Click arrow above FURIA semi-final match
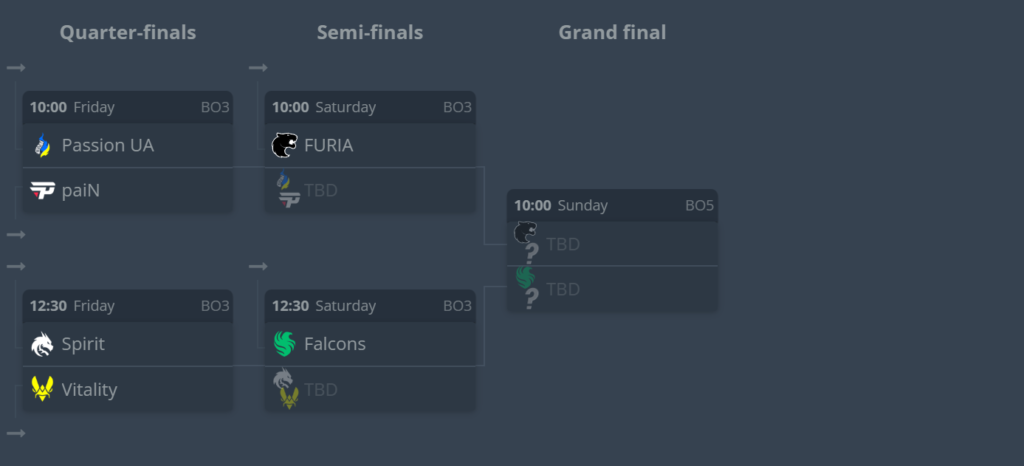 pyautogui.click(x=258, y=68)
